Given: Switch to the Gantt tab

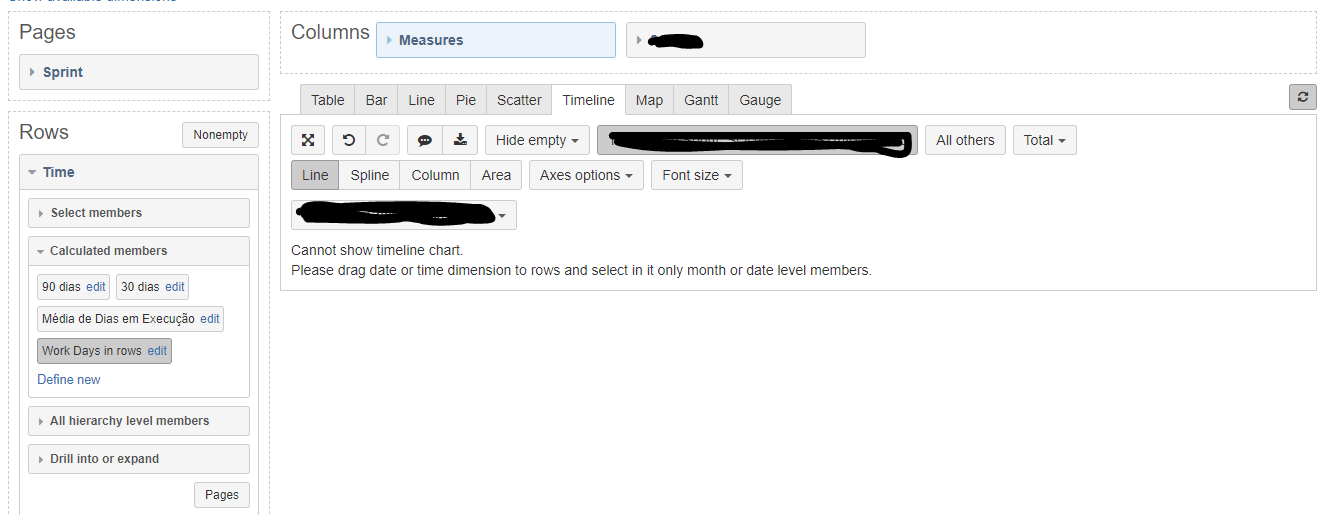Looking at the screenshot, I should [x=701, y=100].
